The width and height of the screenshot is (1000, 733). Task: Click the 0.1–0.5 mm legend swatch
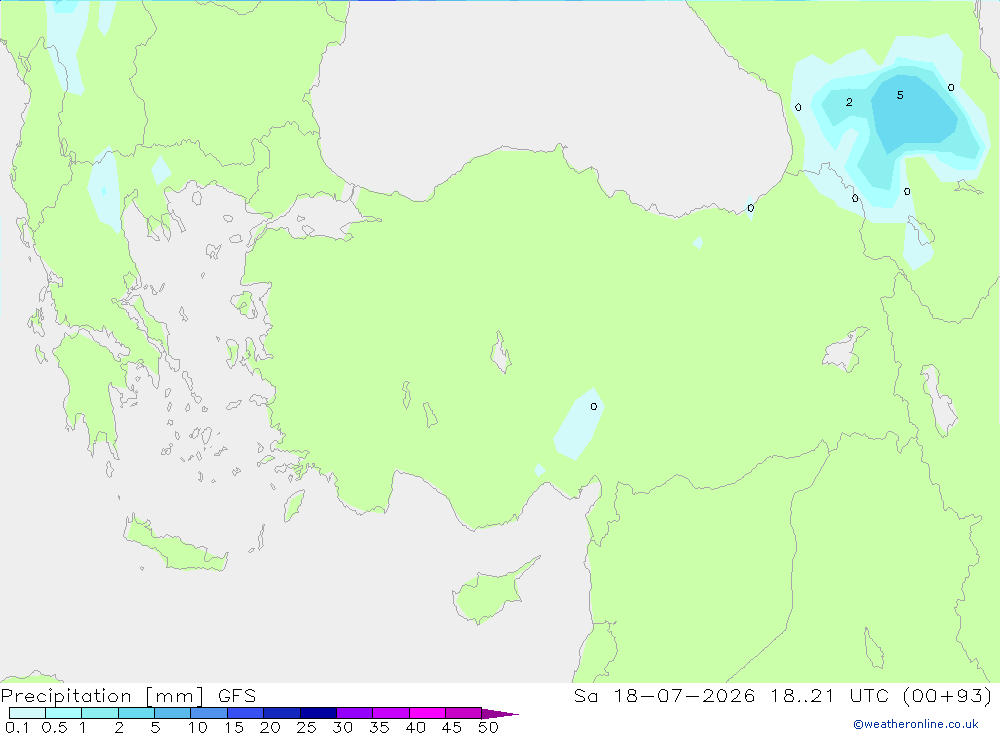(x=27, y=713)
